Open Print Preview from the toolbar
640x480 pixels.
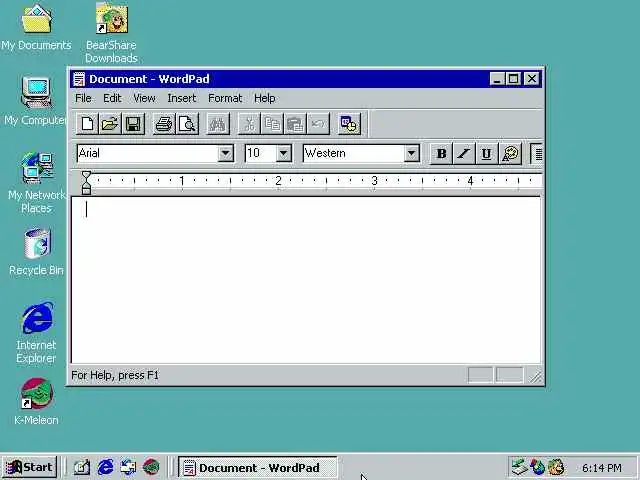coord(187,124)
